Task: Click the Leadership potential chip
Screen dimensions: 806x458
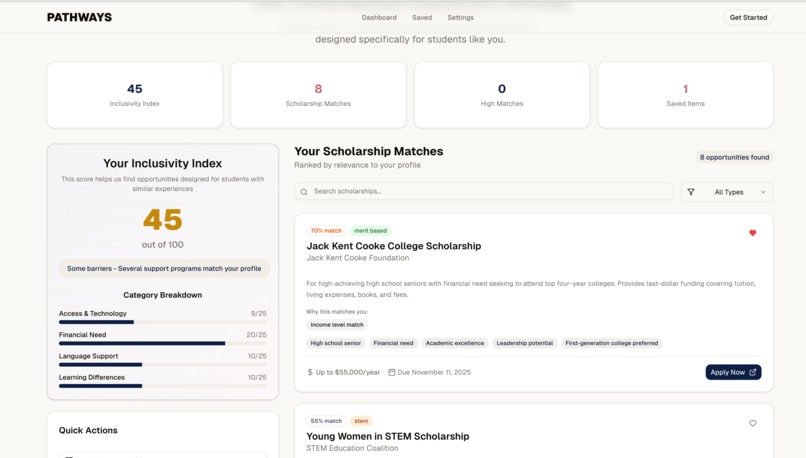Action: pos(524,343)
